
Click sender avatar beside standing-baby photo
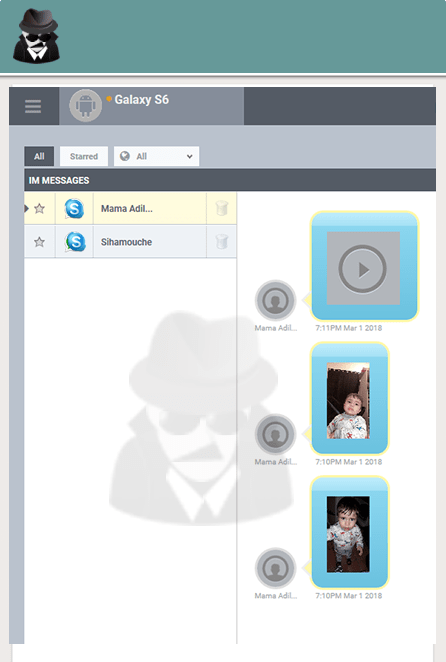point(275,568)
